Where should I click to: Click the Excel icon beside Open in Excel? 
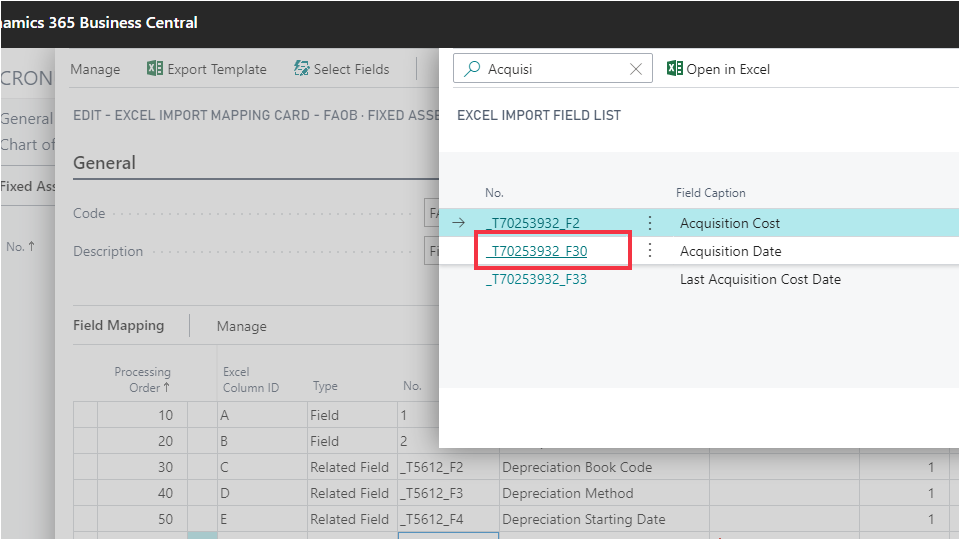click(x=675, y=69)
